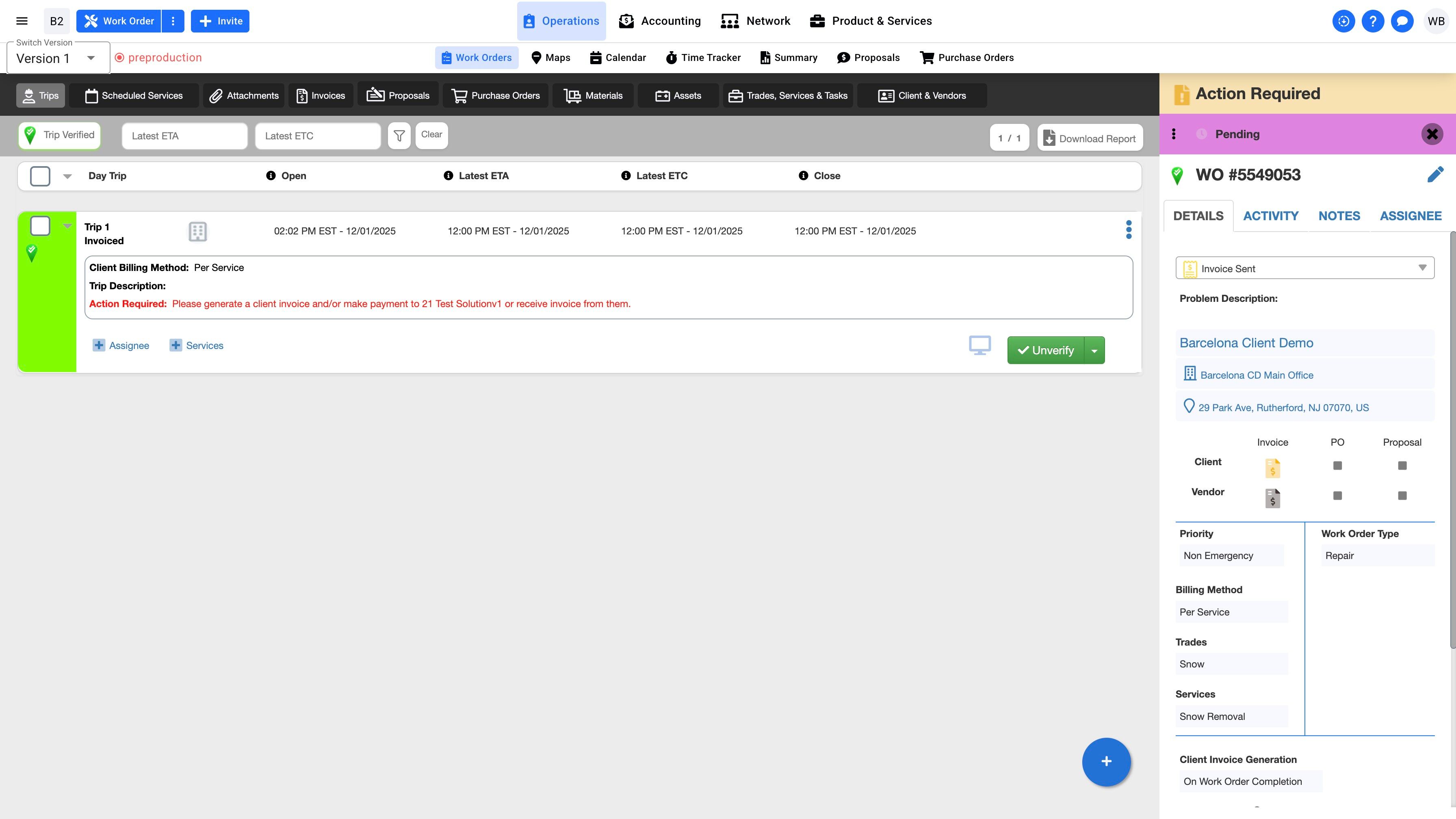Check the Trip 1 row checkbox
Screen dimensions: 1456x819
[40, 226]
